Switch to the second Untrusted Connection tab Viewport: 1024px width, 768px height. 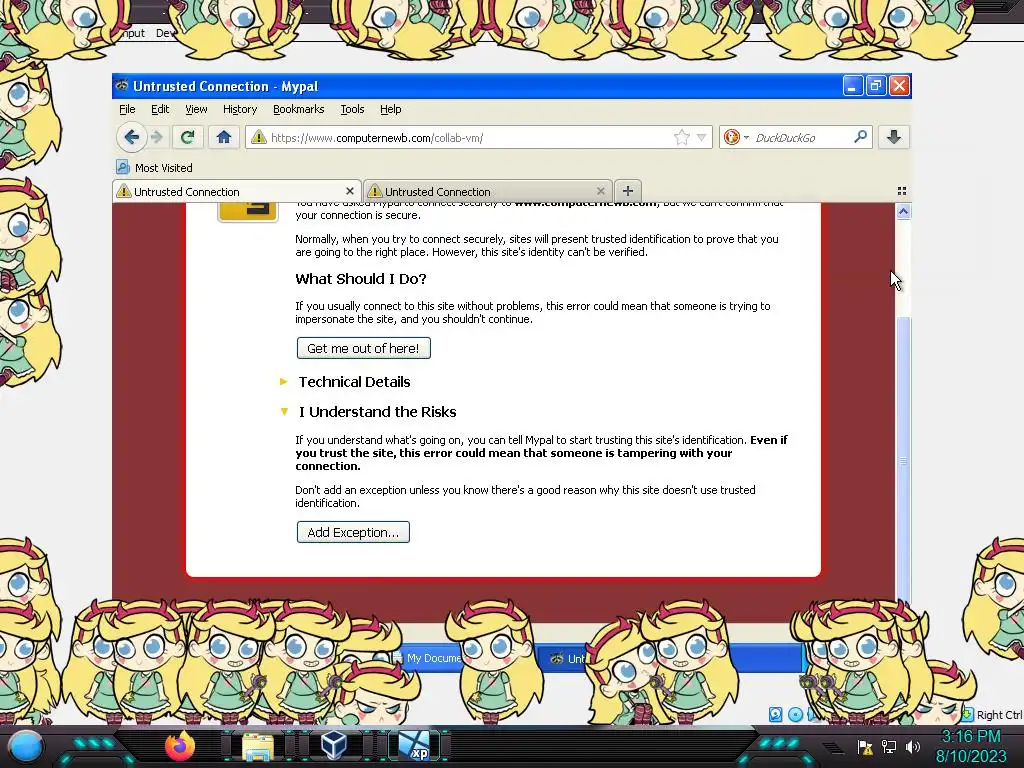pyautogui.click(x=487, y=191)
